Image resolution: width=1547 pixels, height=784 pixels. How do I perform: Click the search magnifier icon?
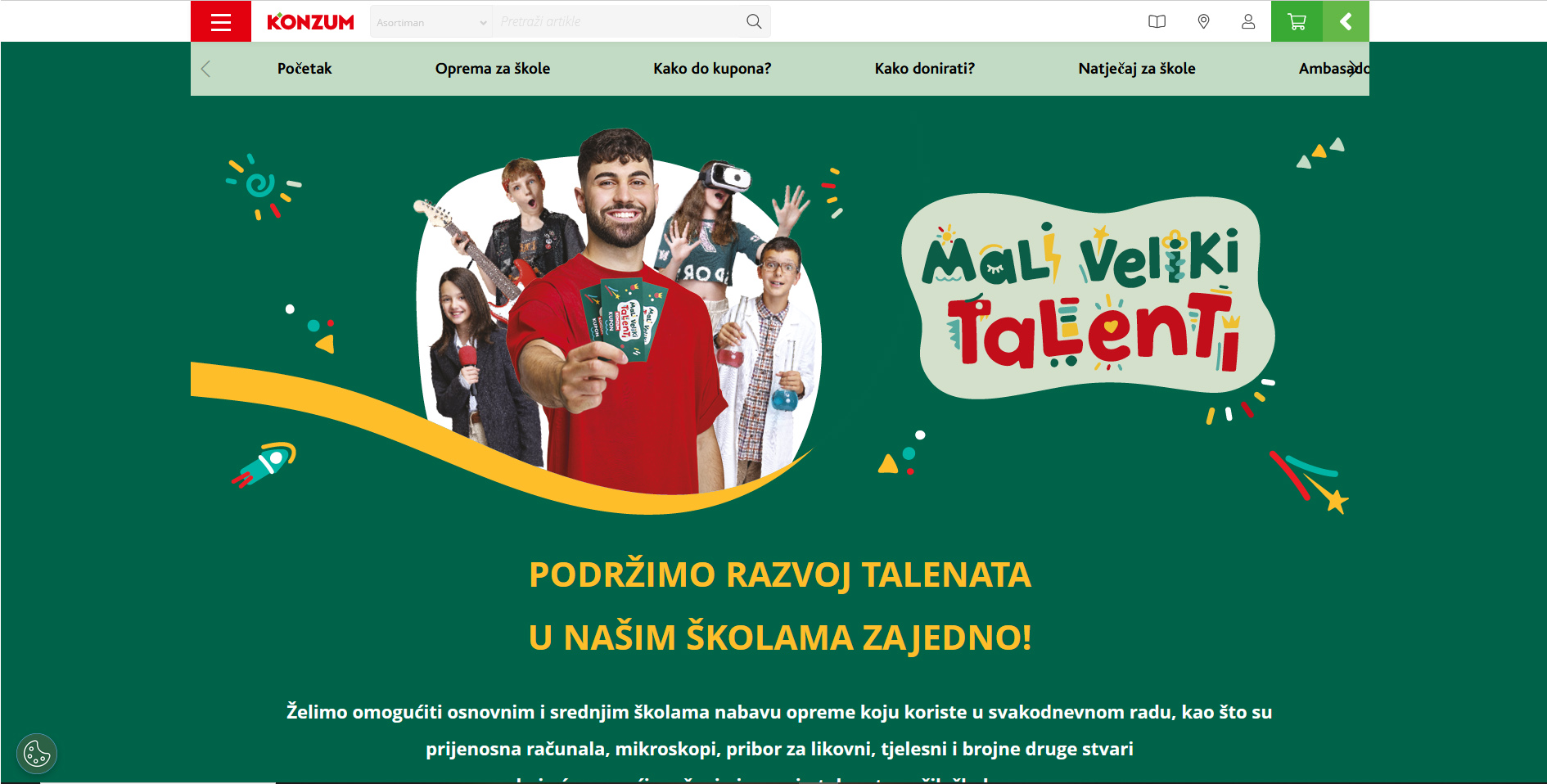[754, 22]
